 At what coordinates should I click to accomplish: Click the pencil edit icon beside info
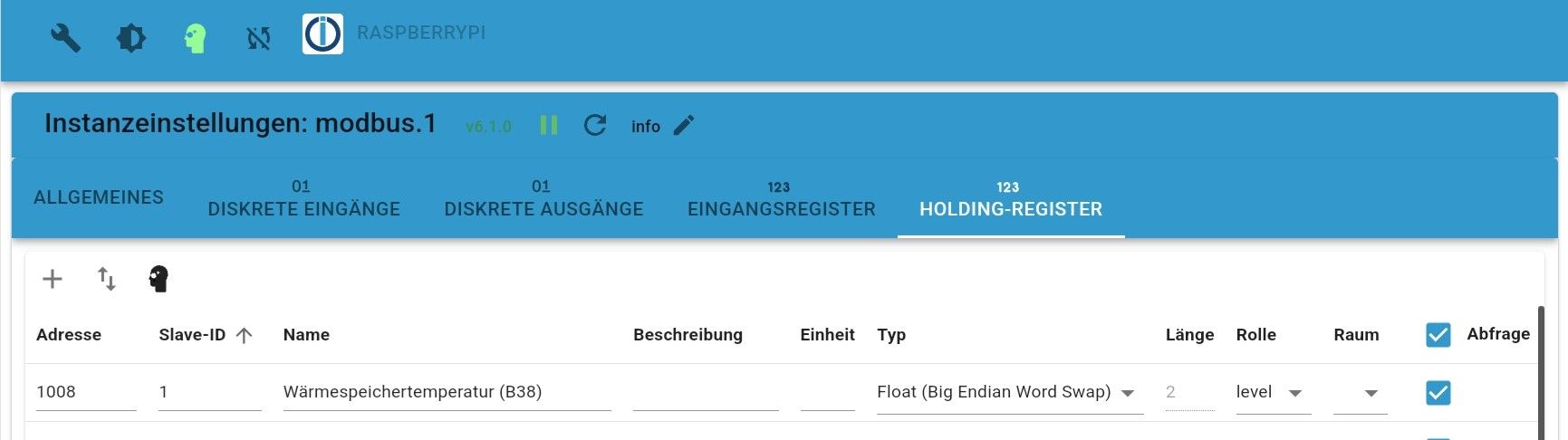[x=684, y=125]
